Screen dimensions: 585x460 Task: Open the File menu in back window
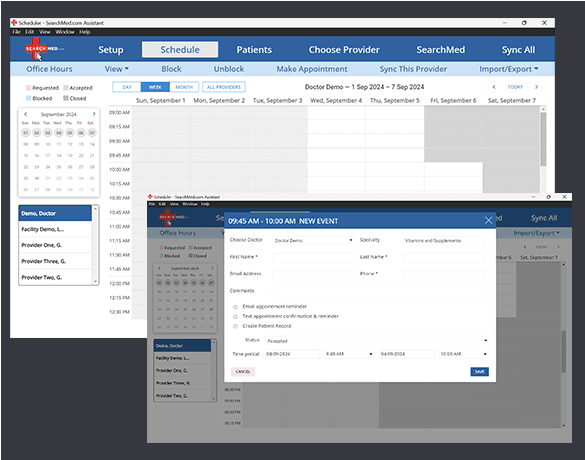[16, 32]
